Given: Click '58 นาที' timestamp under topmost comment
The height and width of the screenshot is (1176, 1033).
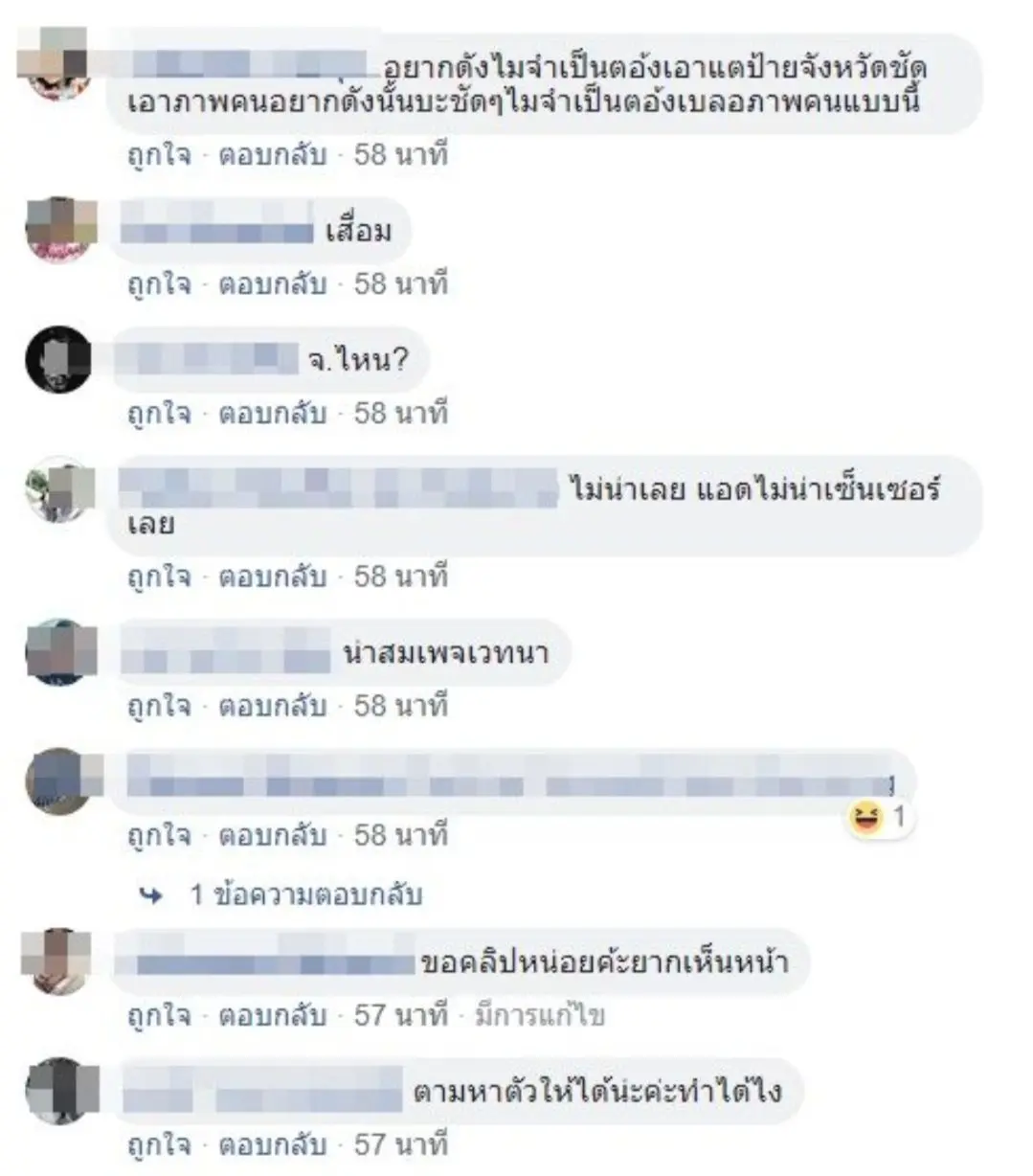Looking at the screenshot, I should pyautogui.click(x=401, y=155).
